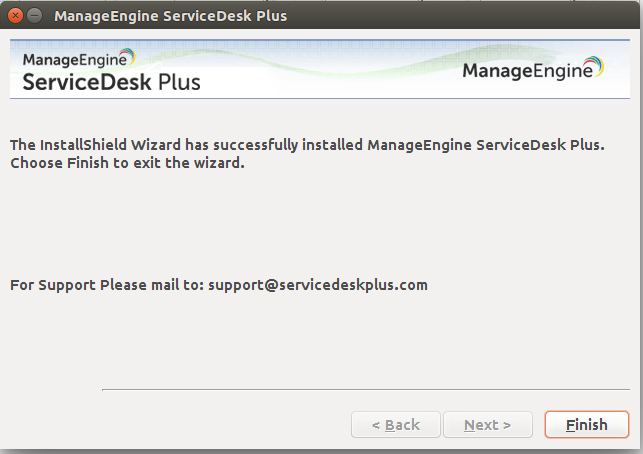Screen dimensions: 643x454
Task: Click the greyed-out Next button
Action: tap(487, 425)
